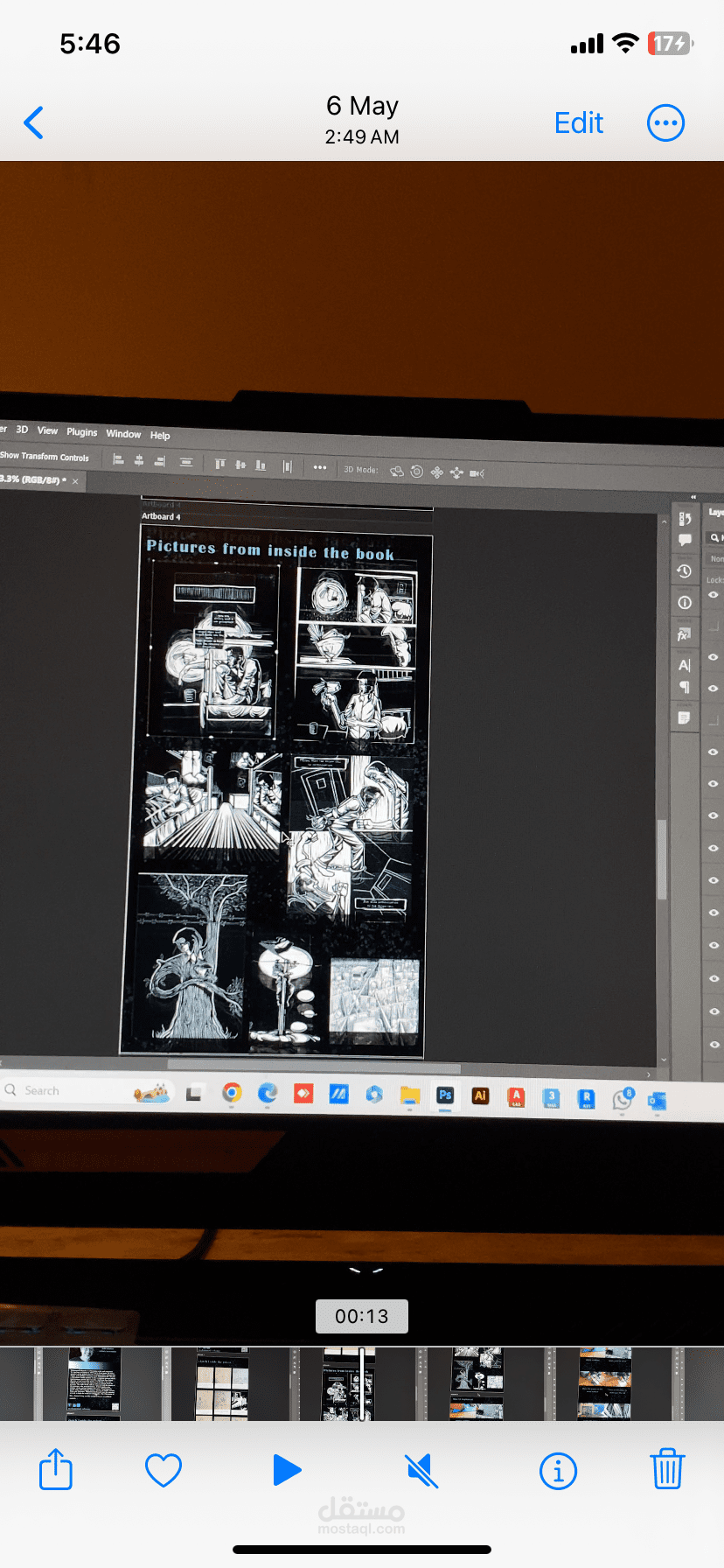Select the 3D orbit mode icon

coord(397,472)
